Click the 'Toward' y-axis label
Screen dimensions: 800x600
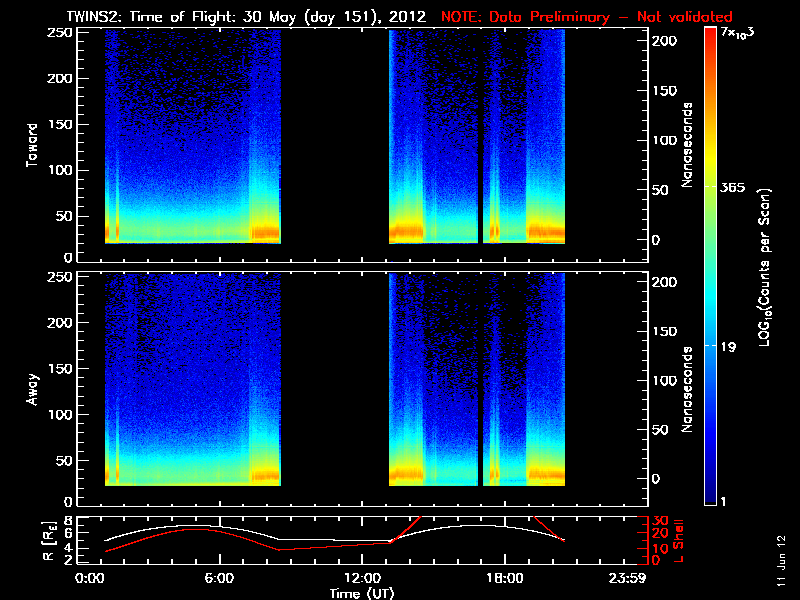coord(32,143)
